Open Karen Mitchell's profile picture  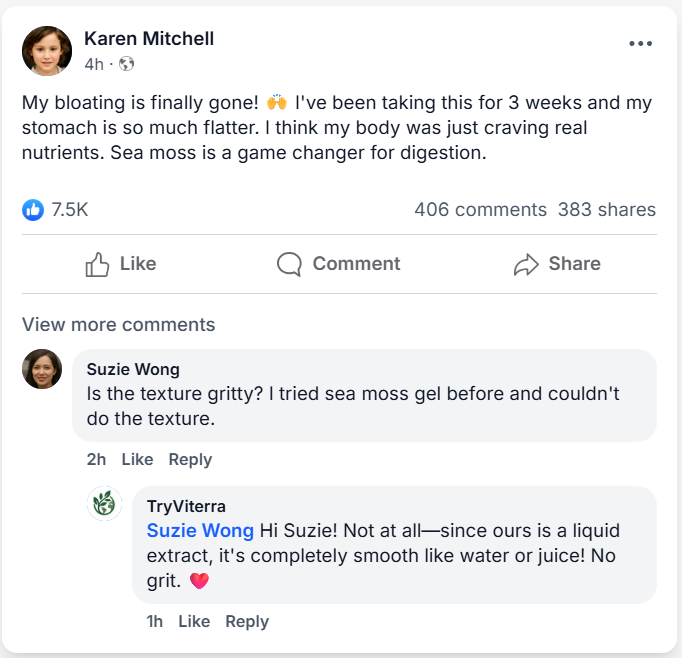tap(47, 51)
